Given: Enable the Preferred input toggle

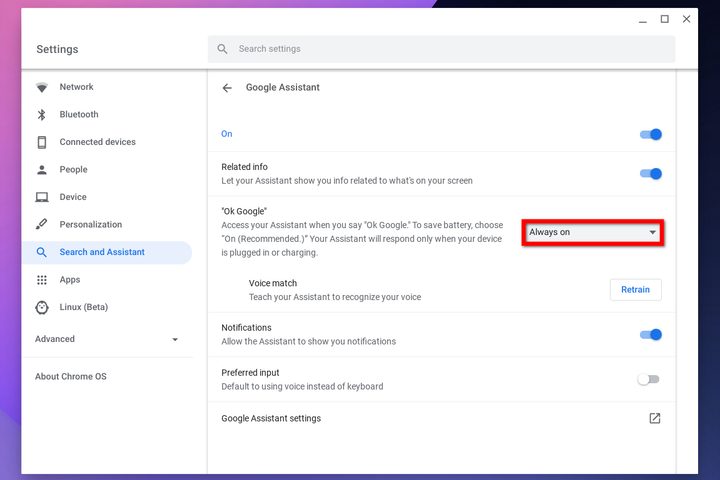Looking at the screenshot, I should click(649, 379).
